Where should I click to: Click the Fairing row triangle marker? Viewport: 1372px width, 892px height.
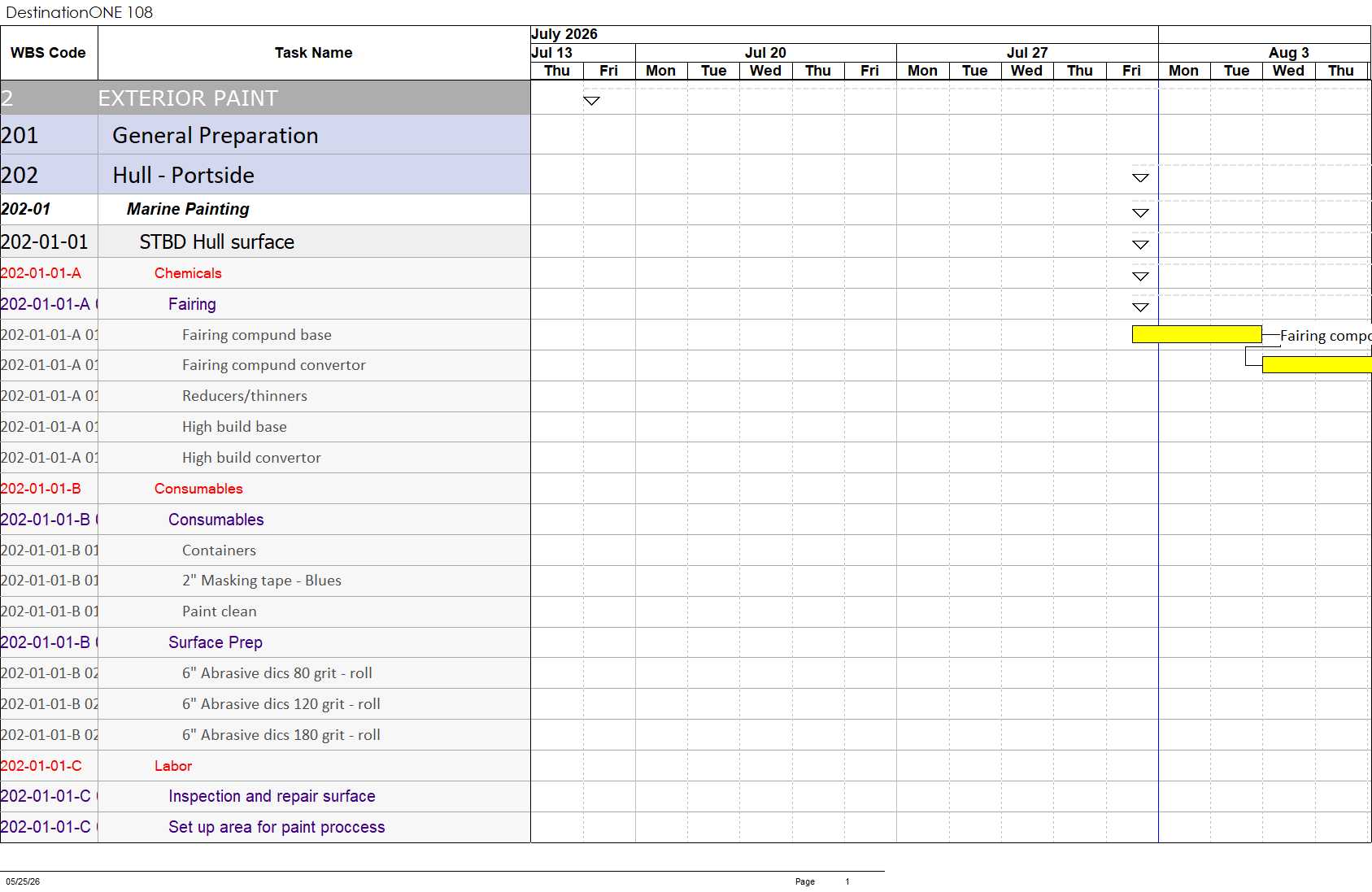point(1140,307)
